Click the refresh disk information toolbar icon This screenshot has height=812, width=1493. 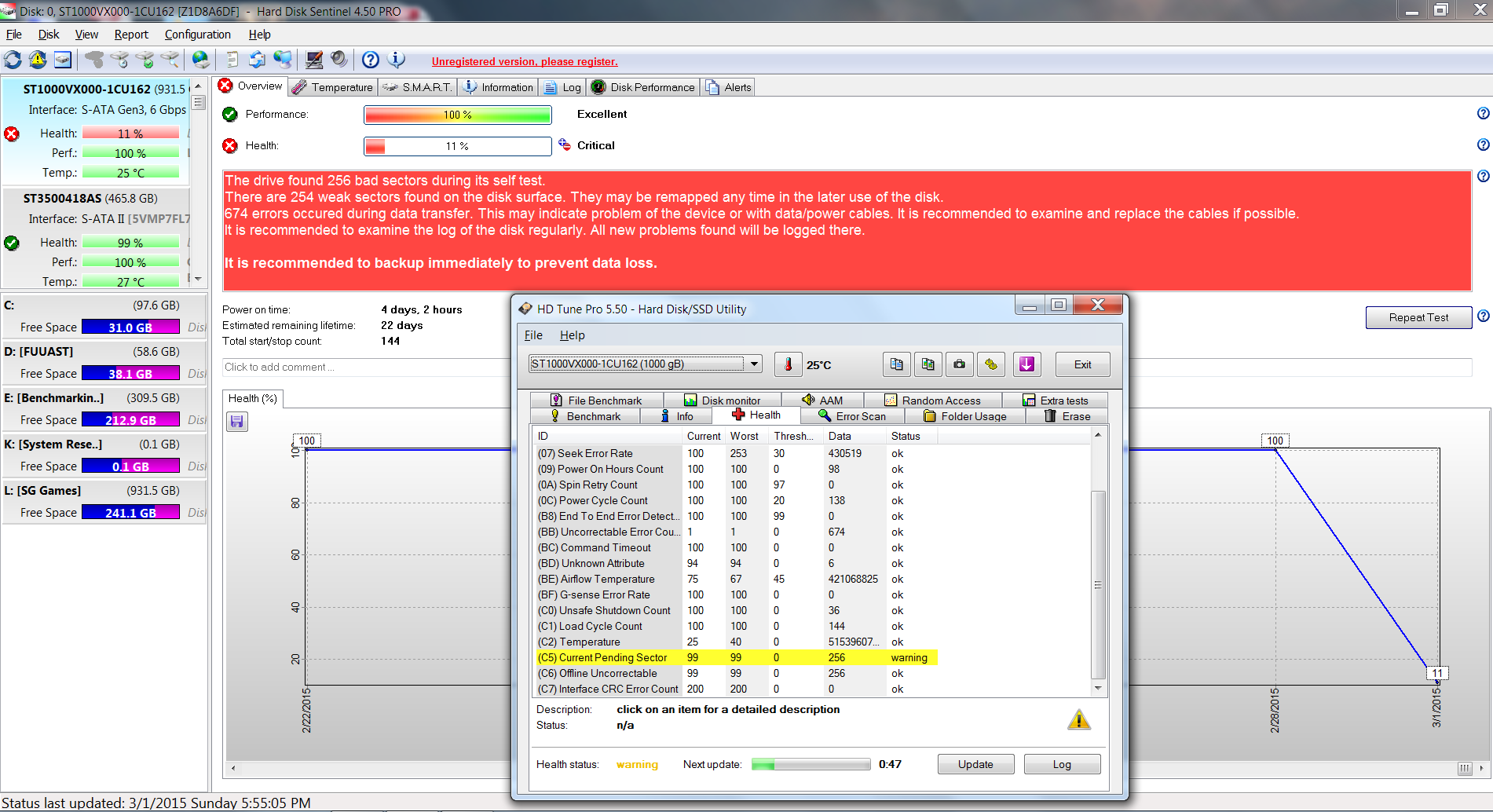tap(13, 60)
